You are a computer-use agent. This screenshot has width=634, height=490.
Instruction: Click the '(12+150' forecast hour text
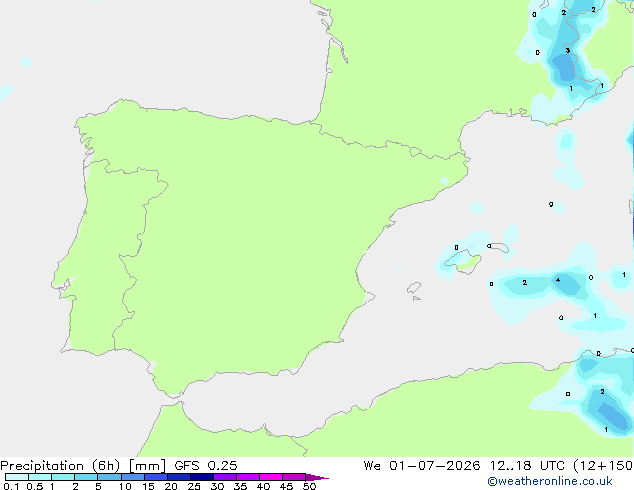click(x=603, y=466)
